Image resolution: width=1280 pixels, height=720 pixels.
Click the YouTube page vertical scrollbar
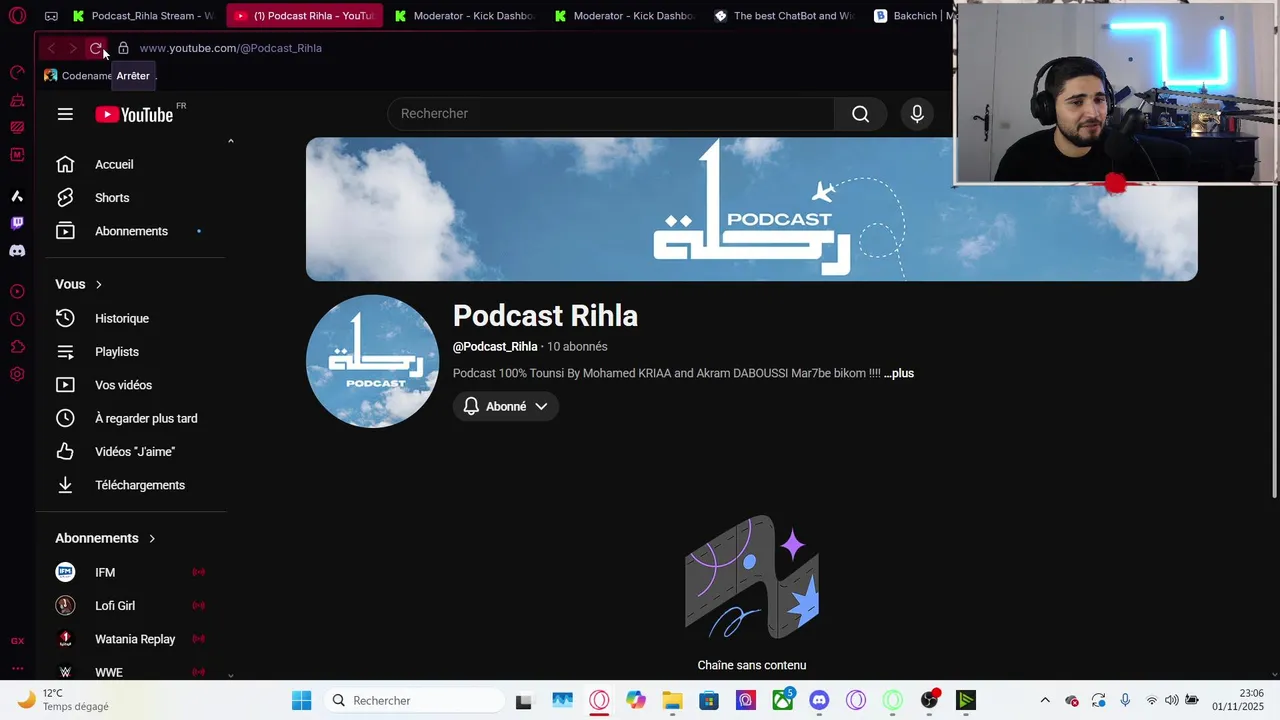point(1274,340)
